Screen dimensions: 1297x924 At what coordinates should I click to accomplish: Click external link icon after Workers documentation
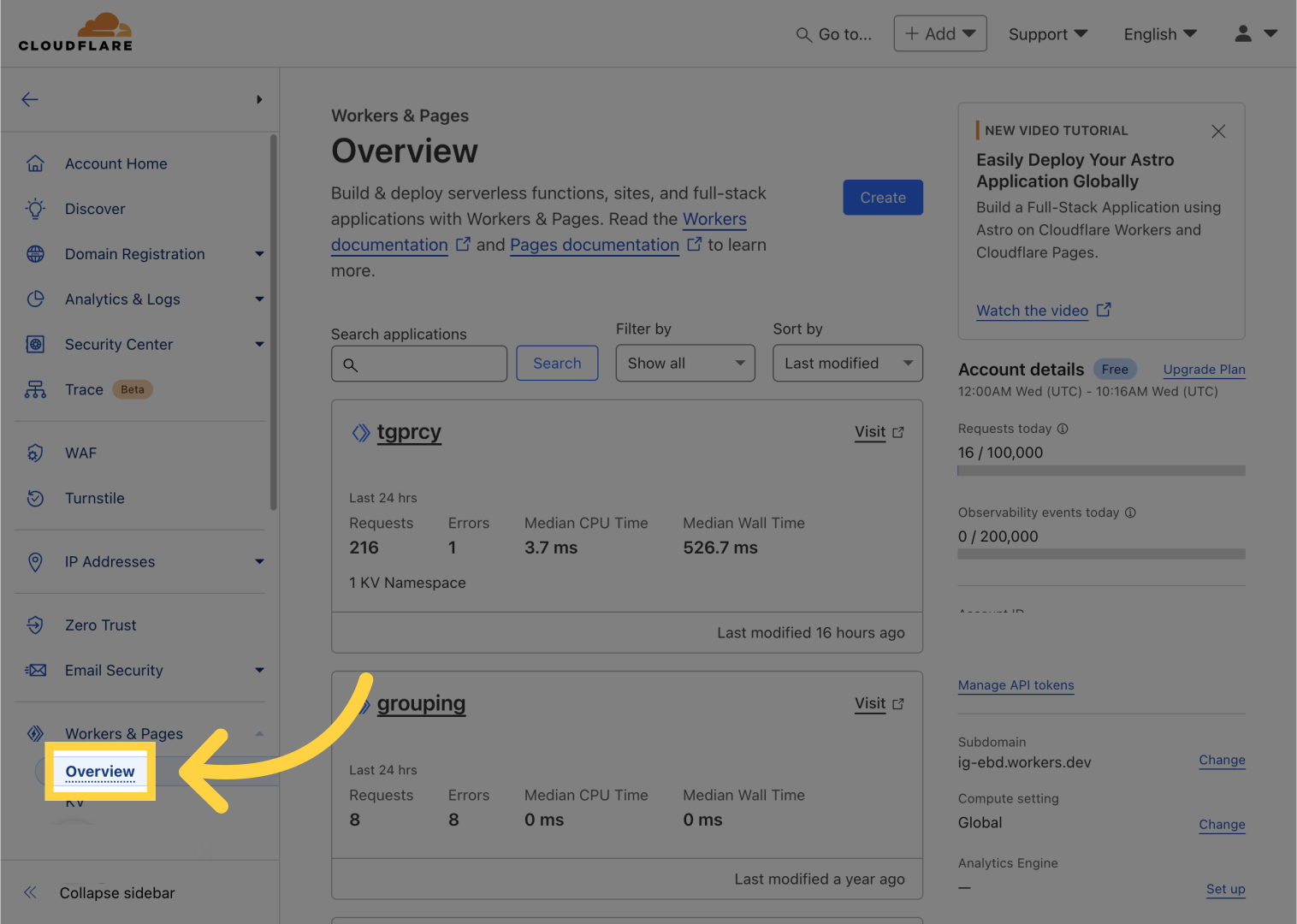[463, 245]
